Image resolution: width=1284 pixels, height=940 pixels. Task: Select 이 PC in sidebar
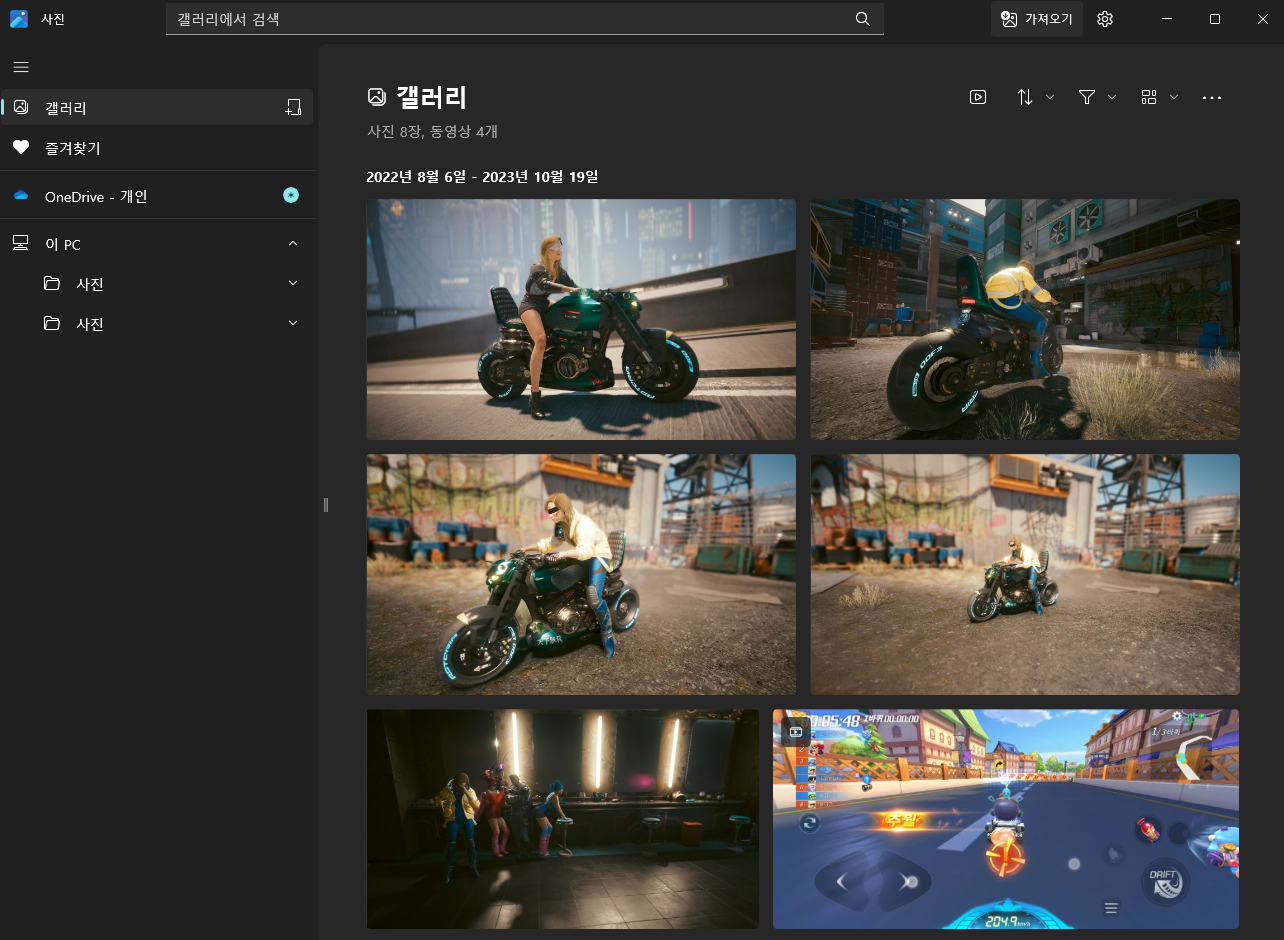pyautogui.click(x=158, y=244)
